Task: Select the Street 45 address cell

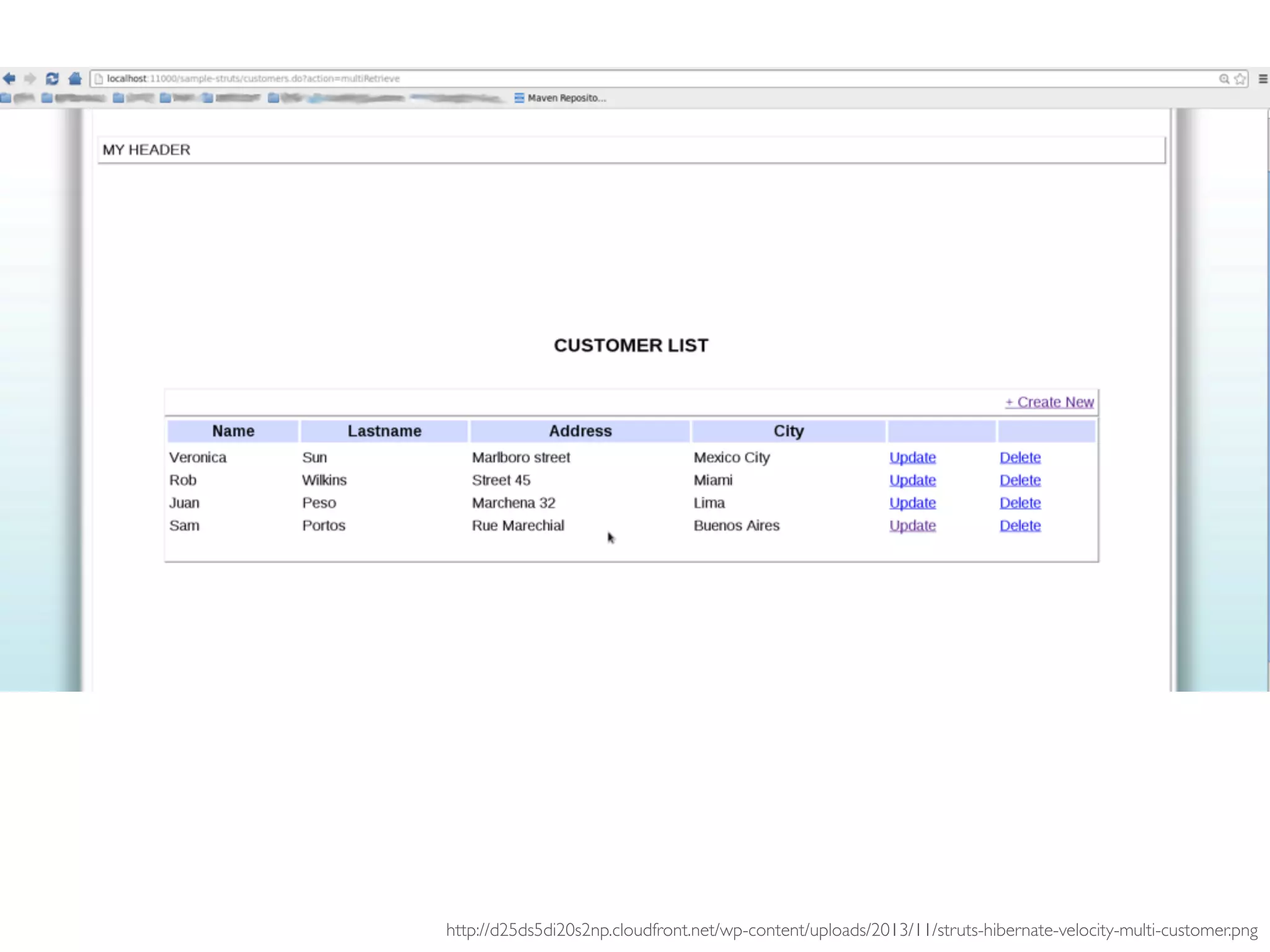Action: point(501,480)
